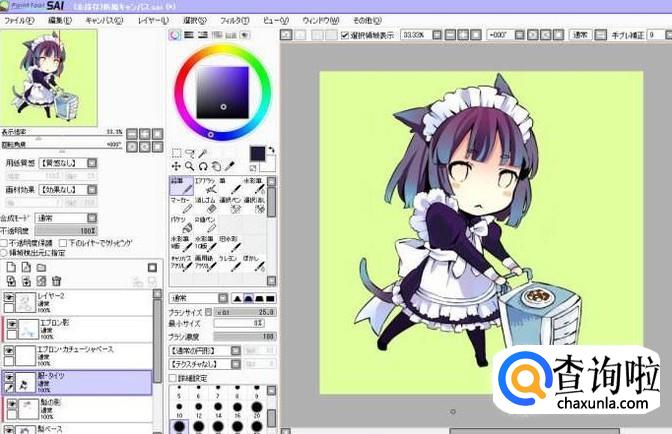Select the rotate view tool
The image size is (672, 434).
203,166
